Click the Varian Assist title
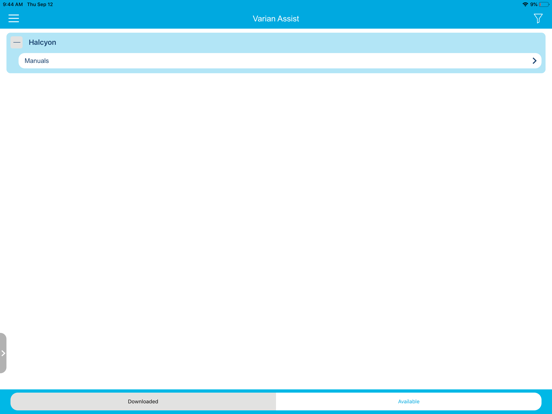Screen dimensions: 552x414 pyautogui.click(x=276, y=19)
